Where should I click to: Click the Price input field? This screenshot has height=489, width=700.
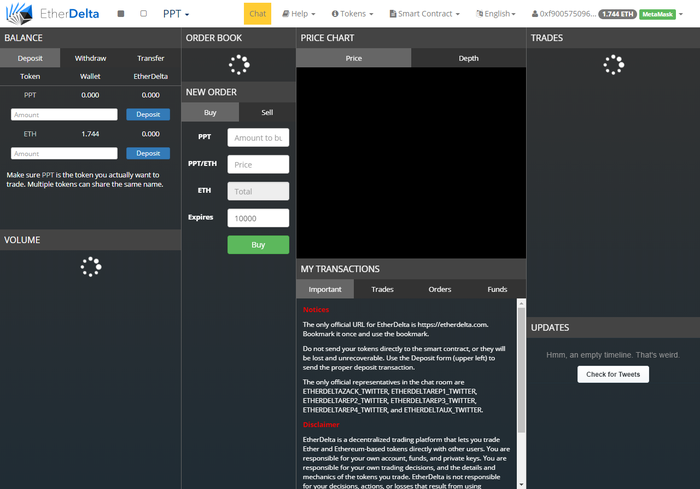click(258, 164)
